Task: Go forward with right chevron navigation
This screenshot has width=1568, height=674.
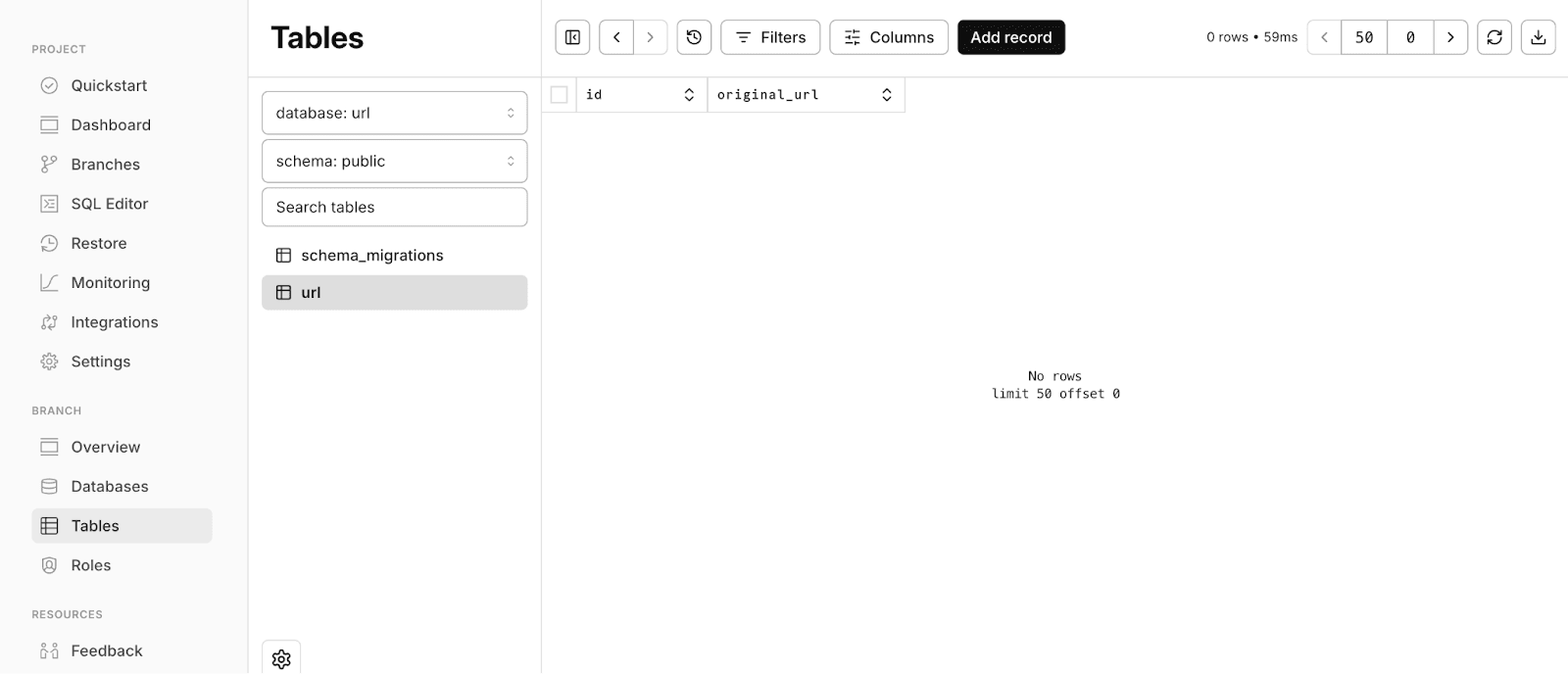Action: [x=650, y=37]
